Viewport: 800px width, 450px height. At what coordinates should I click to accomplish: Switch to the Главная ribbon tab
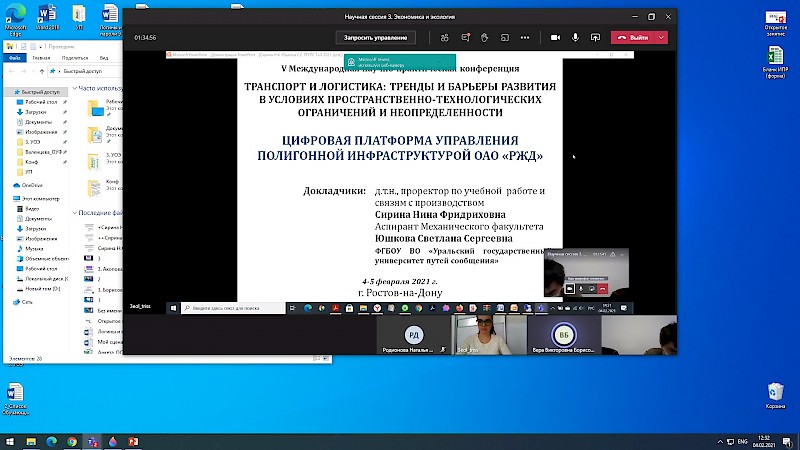point(41,58)
